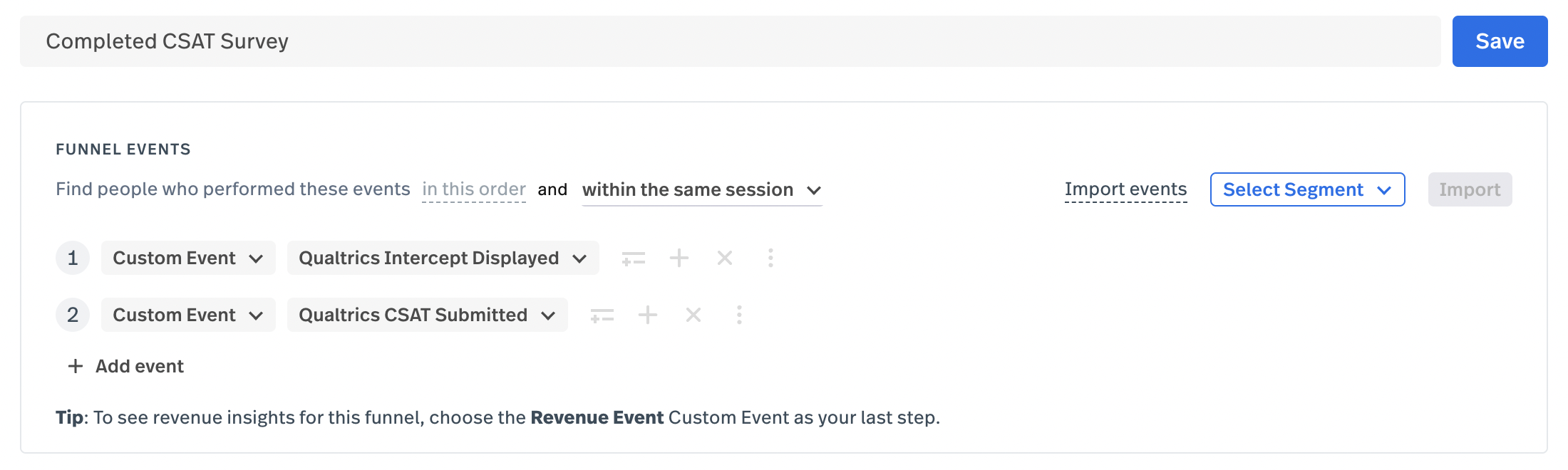
Task: Click the greyed-out Import button
Action: 1470,189
